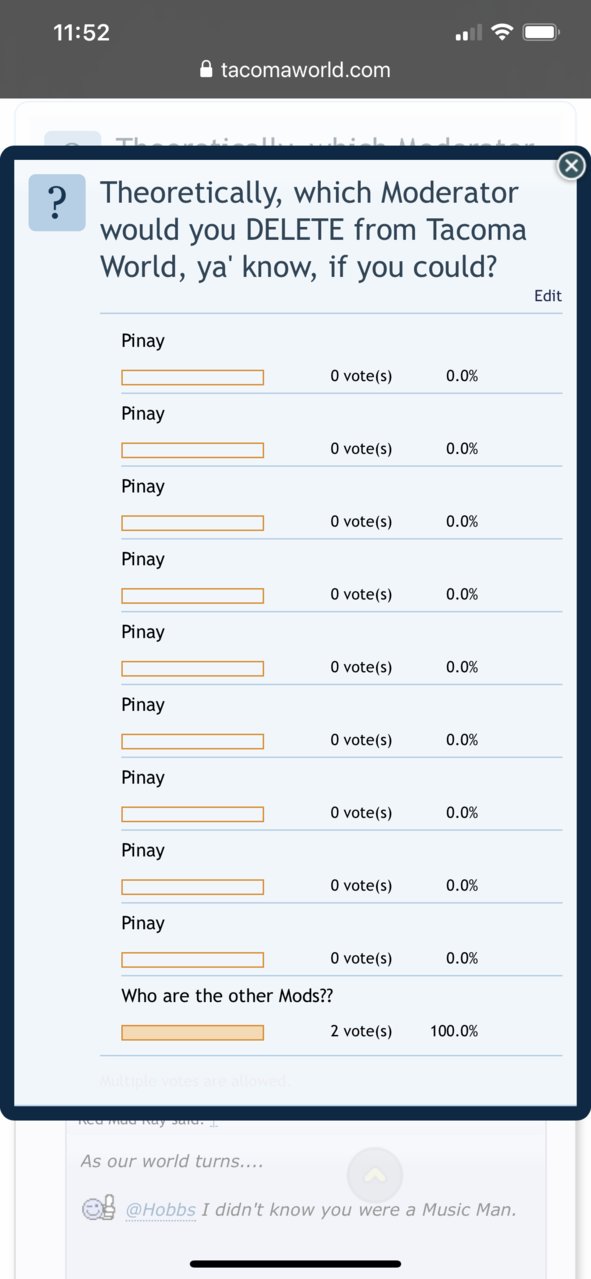Tap the cellular signal bars icon

pyautogui.click(x=468, y=33)
